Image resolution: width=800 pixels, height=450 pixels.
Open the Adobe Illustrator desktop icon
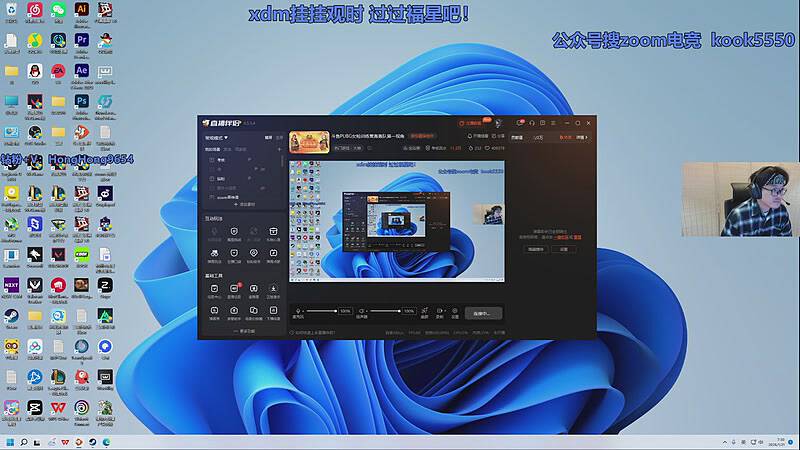point(82,10)
